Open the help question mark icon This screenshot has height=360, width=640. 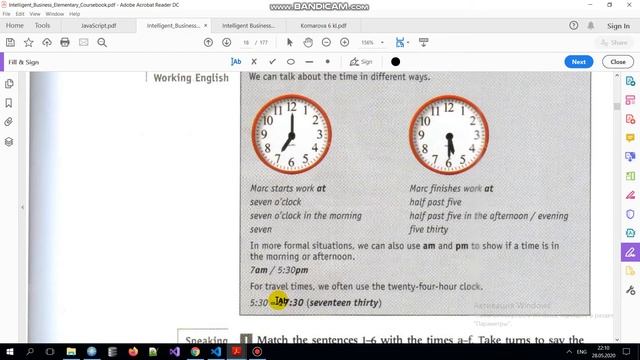pyautogui.click(x=573, y=25)
